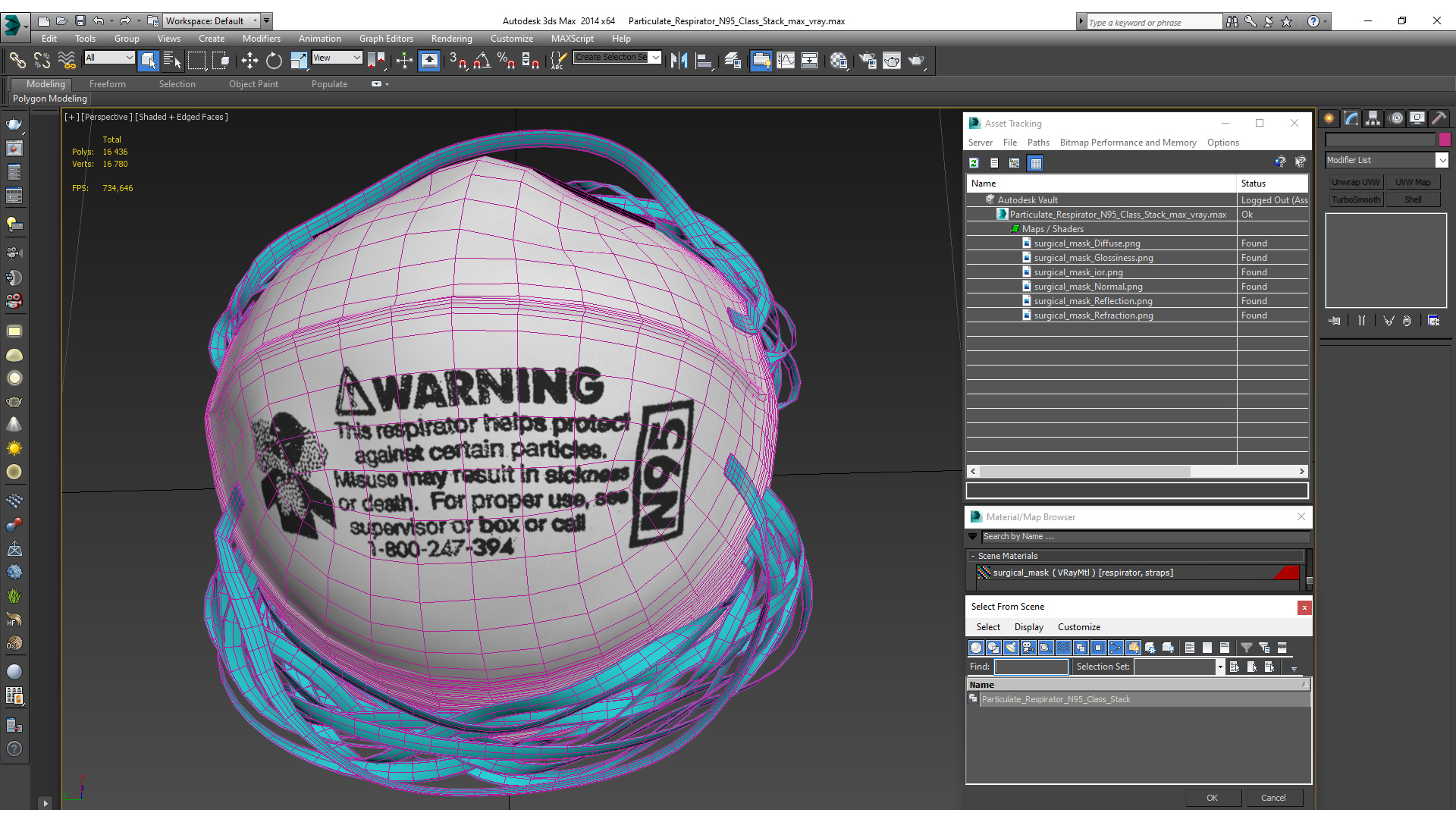1456x819 pixels.
Task: Switch to the Modify command panel tab
Action: coord(1351,118)
